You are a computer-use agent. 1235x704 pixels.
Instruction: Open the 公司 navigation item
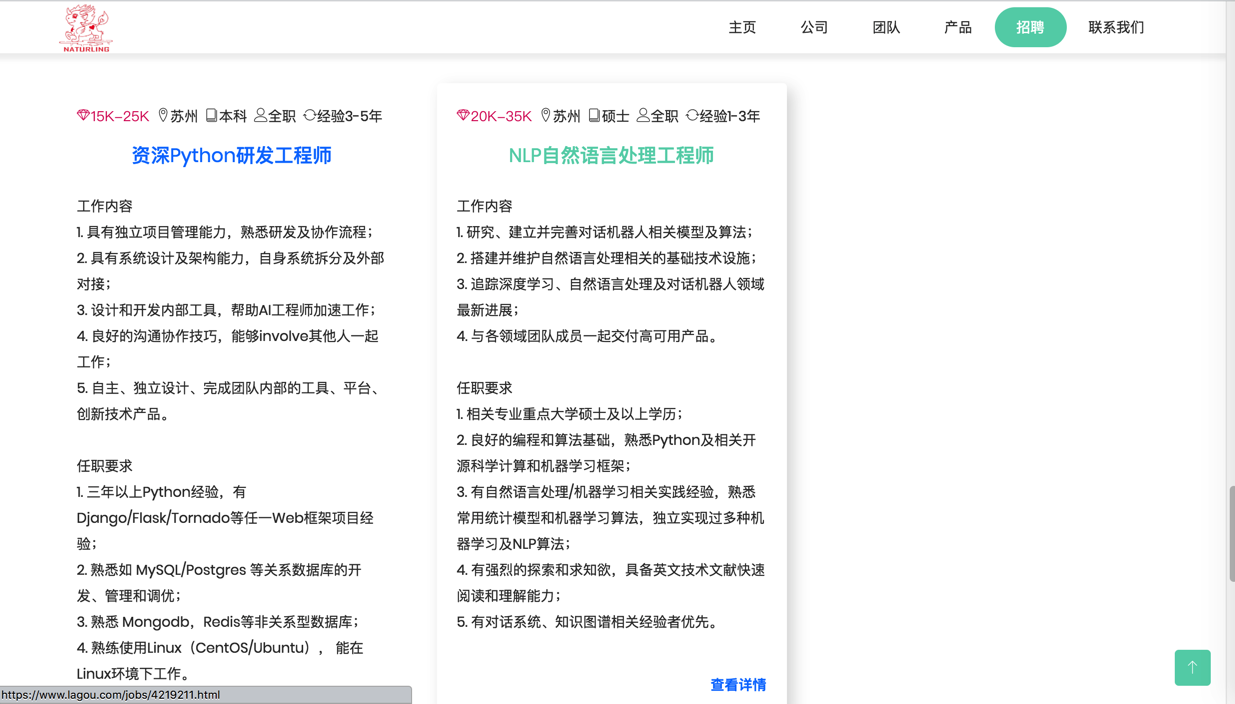(x=814, y=27)
